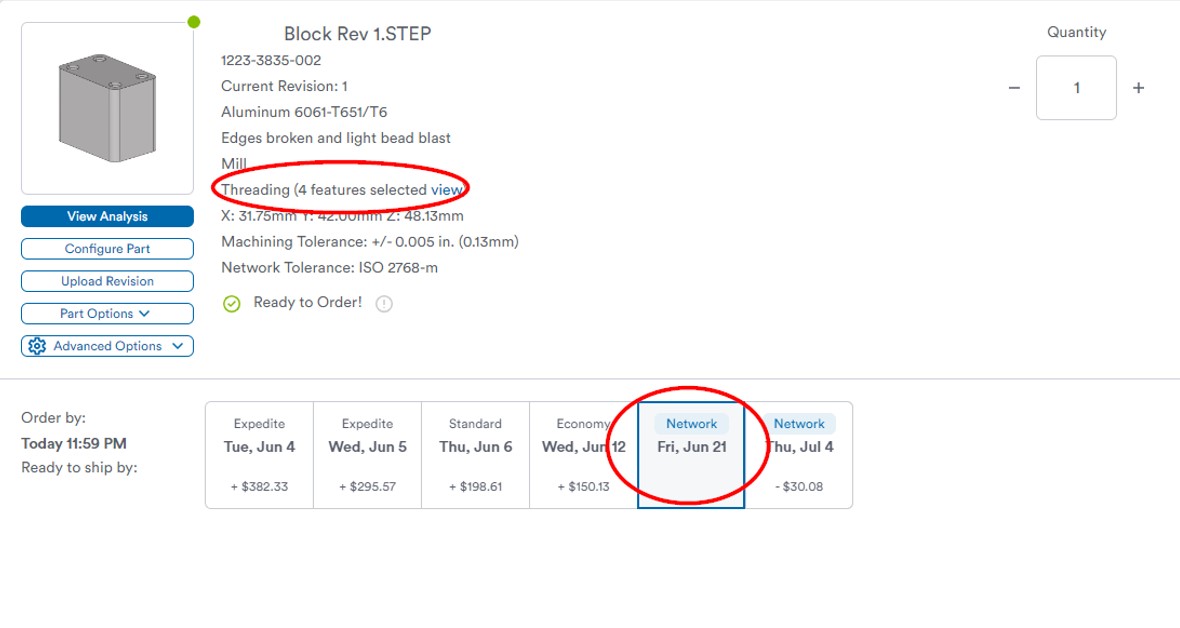The width and height of the screenshot is (1180, 628).
Task: Select the Expedite Wed, Jun 5 shipping option
Action: [x=367, y=452]
